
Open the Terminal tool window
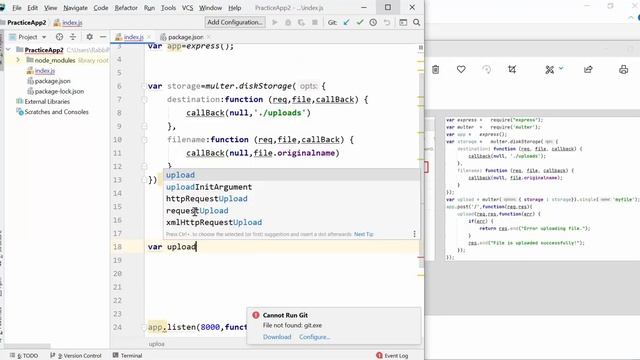coord(127,356)
